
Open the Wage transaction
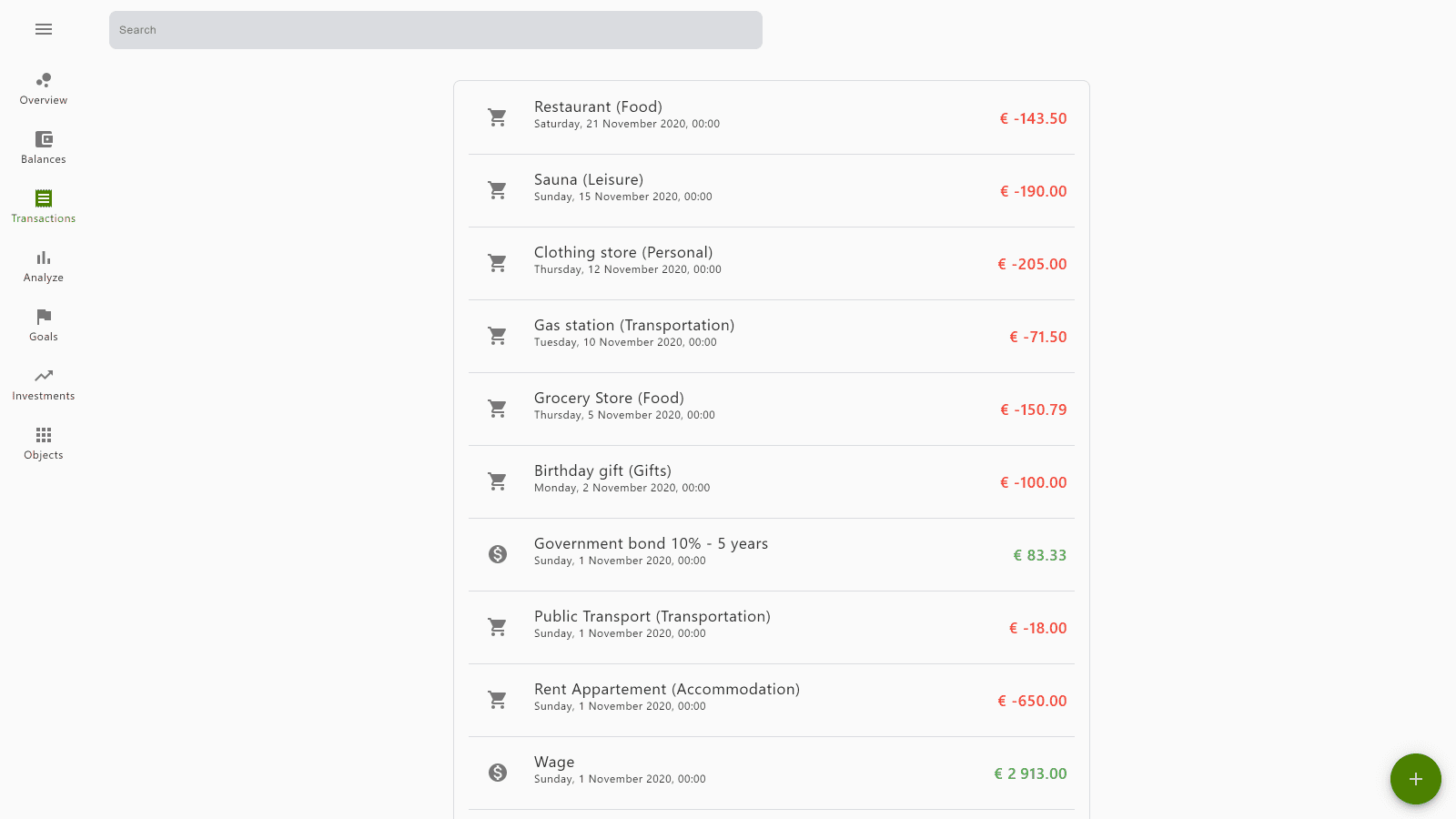pyautogui.click(x=772, y=773)
